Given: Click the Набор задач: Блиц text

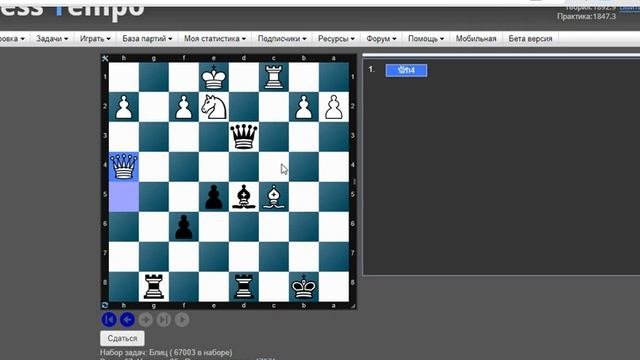Looking at the screenshot, I should (x=166, y=352).
